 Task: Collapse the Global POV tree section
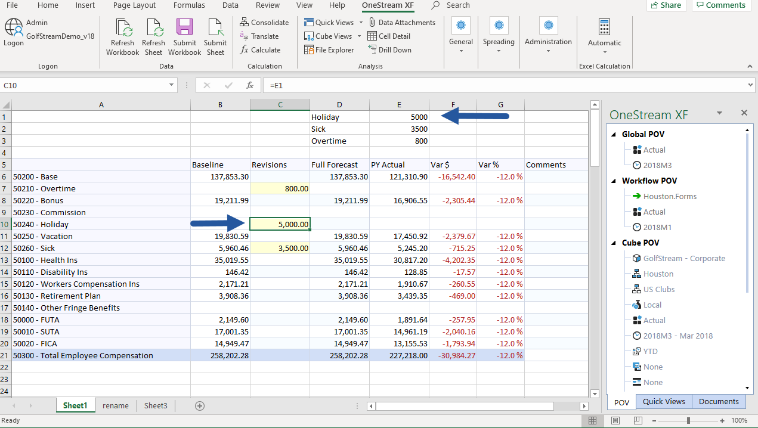(612, 133)
